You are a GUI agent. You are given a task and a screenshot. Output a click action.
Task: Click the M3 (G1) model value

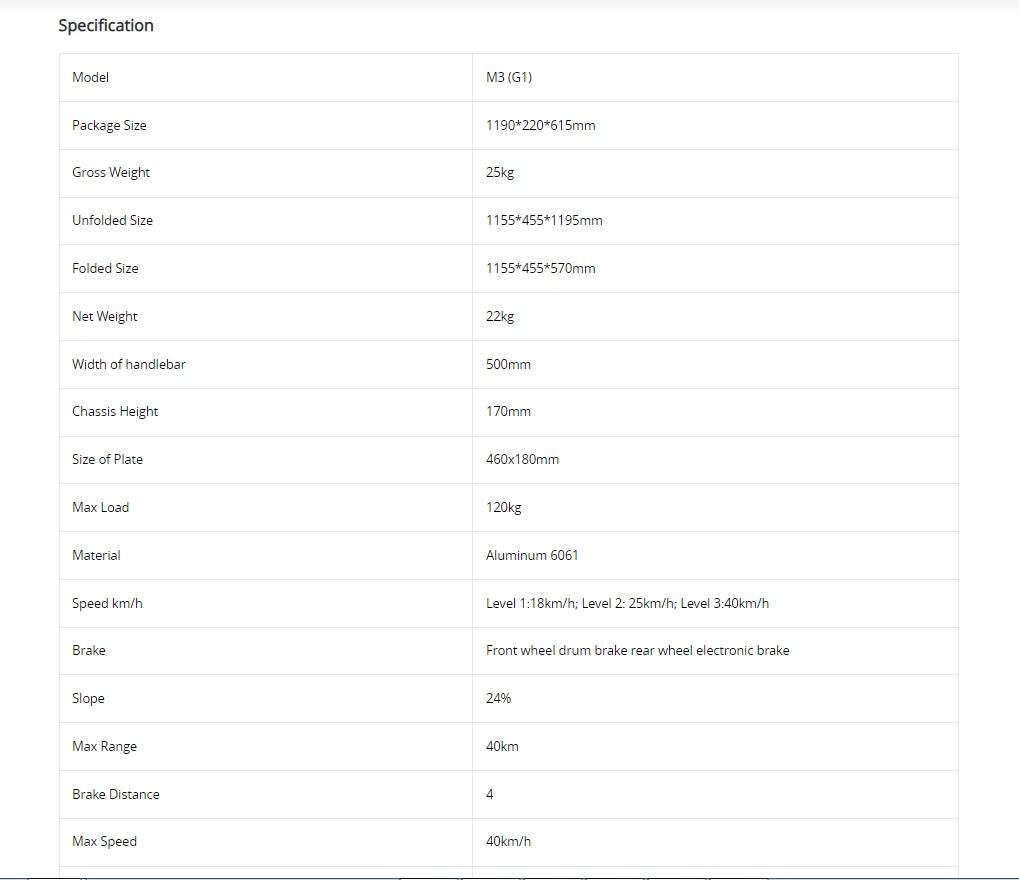tap(509, 77)
